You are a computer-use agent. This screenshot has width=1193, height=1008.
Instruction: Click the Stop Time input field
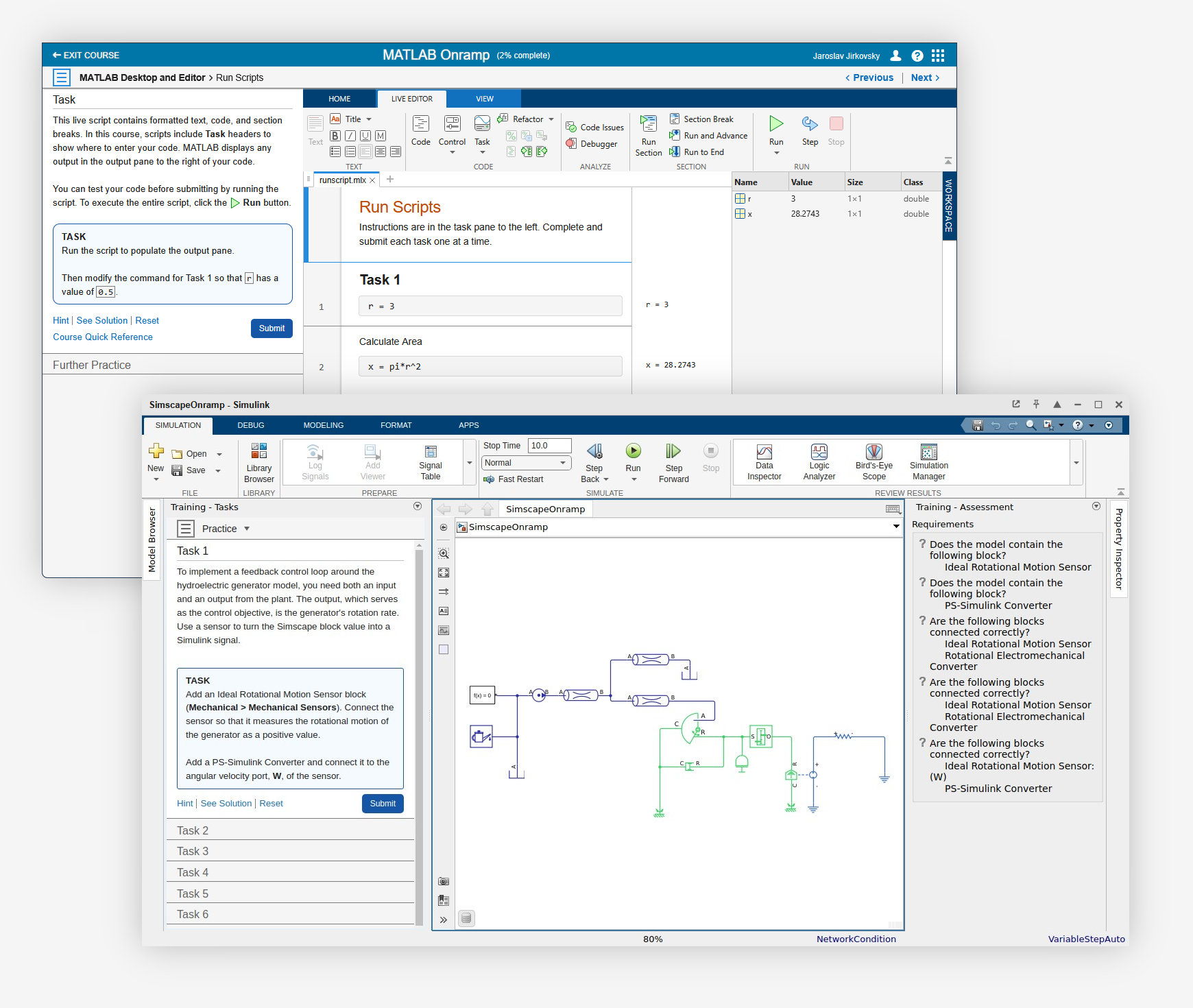coord(549,446)
